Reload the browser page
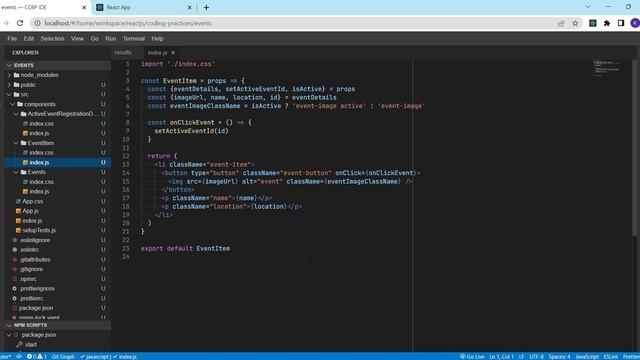This screenshot has height=360, width=640. click(20, 23)
